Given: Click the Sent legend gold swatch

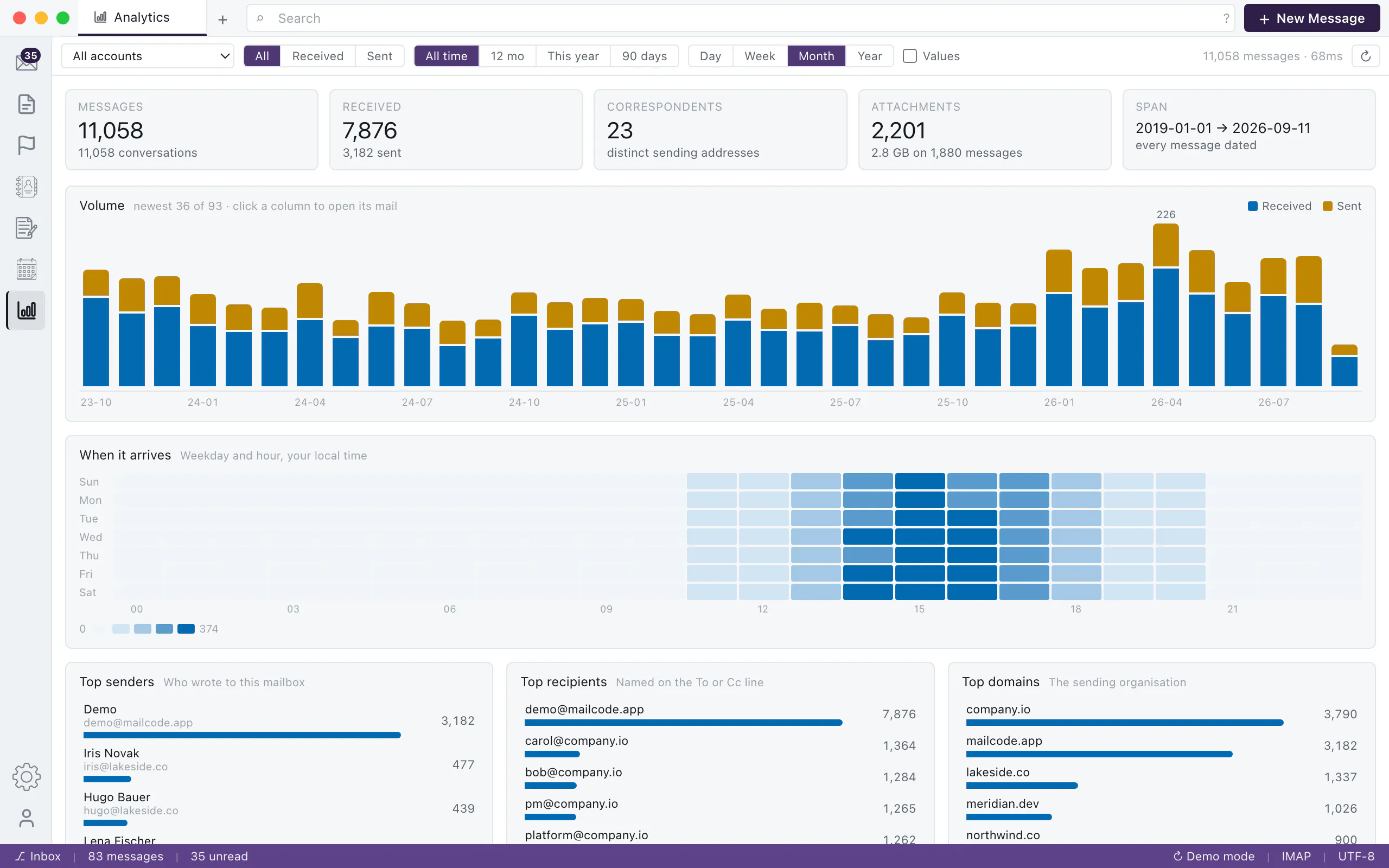Looking at the screenshot, I should [1327, 206].
